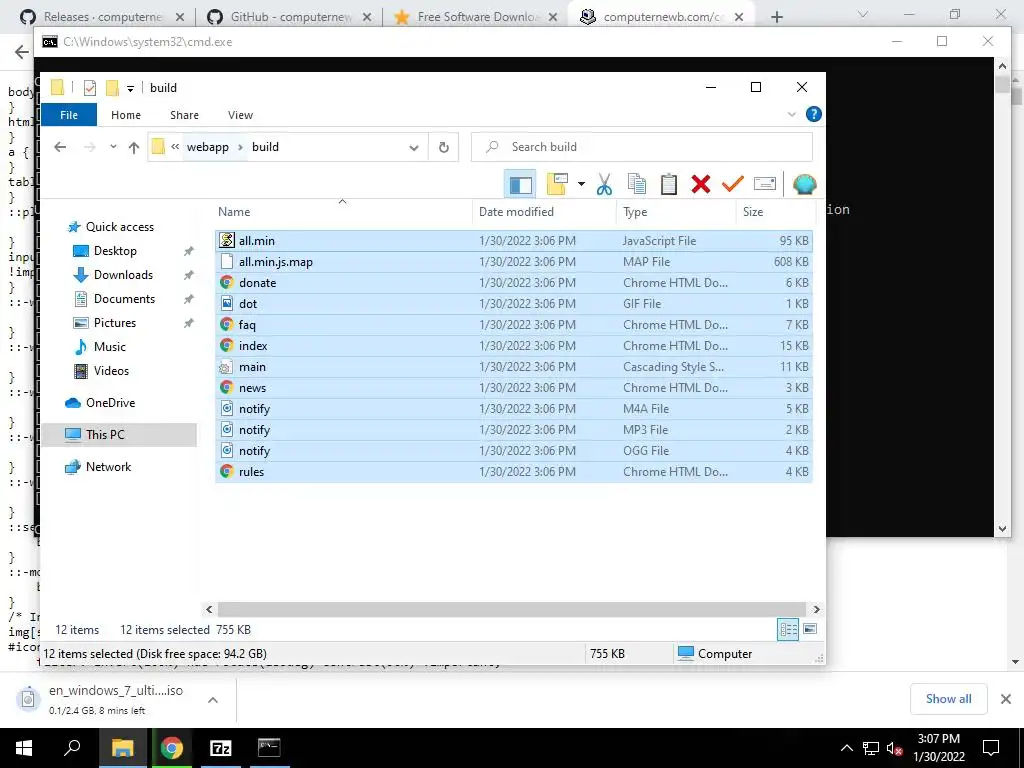
Task: Click the webapp breadcrumb in address bar
Action: pyautogui.click(x=208, y=147)
